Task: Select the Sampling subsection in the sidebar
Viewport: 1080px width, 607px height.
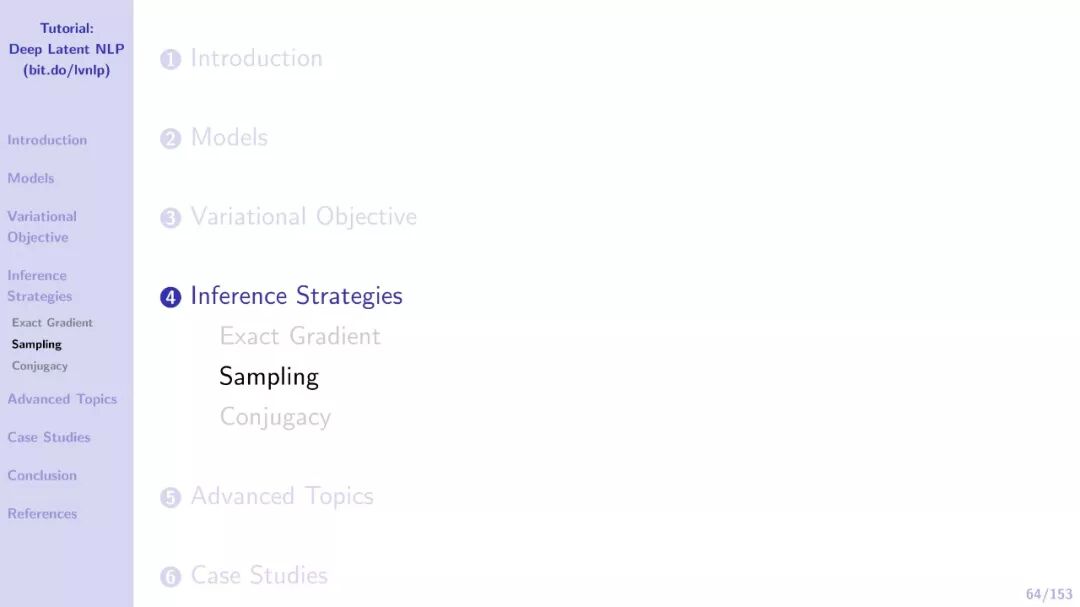Action: [x=37, y=344]
